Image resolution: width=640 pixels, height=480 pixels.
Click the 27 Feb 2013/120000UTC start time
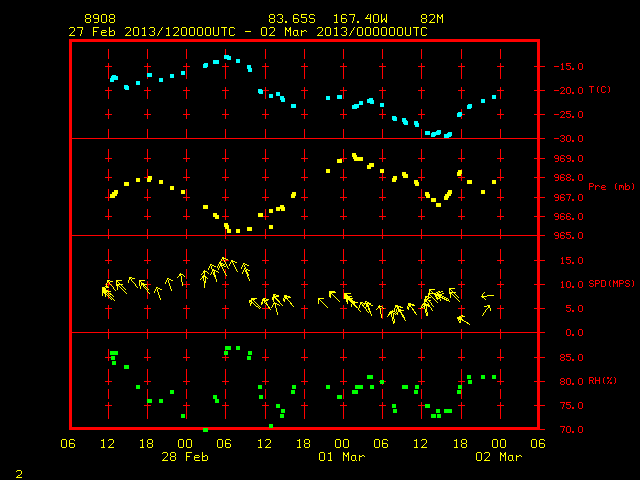pyautogui.click(x=152, y=32)
